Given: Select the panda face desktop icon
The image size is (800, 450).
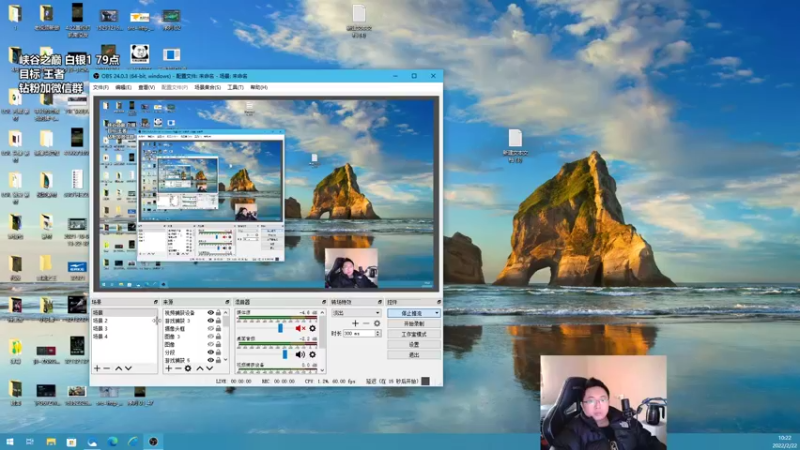Looking at the screenshot, I should tap(139, 54).
